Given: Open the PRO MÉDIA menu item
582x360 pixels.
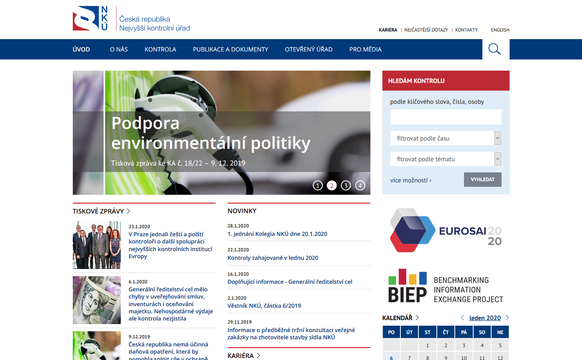Looking at the screenshot, I should pyautogui.click(x=365, y=49).
